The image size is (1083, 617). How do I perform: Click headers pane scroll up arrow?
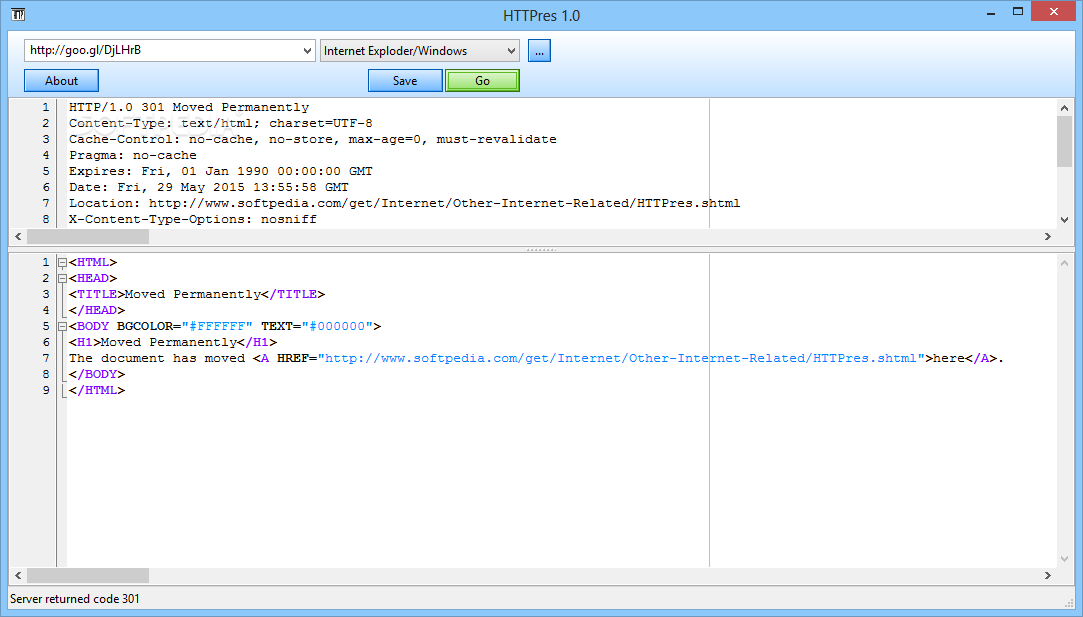point(1064,108)
